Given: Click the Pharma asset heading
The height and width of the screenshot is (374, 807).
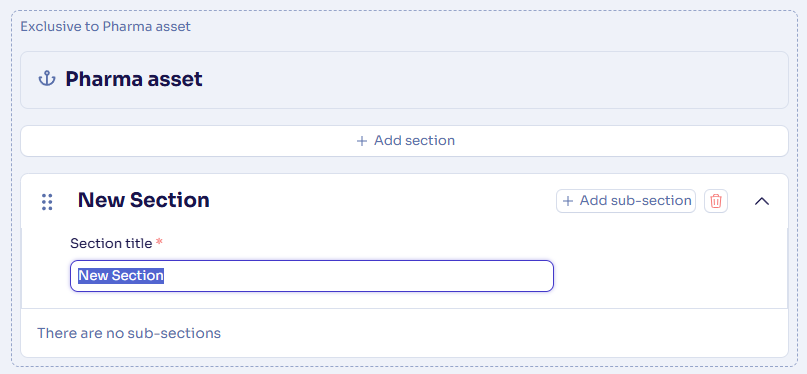Looking at the screenshot, I should [x=134, y=79].
